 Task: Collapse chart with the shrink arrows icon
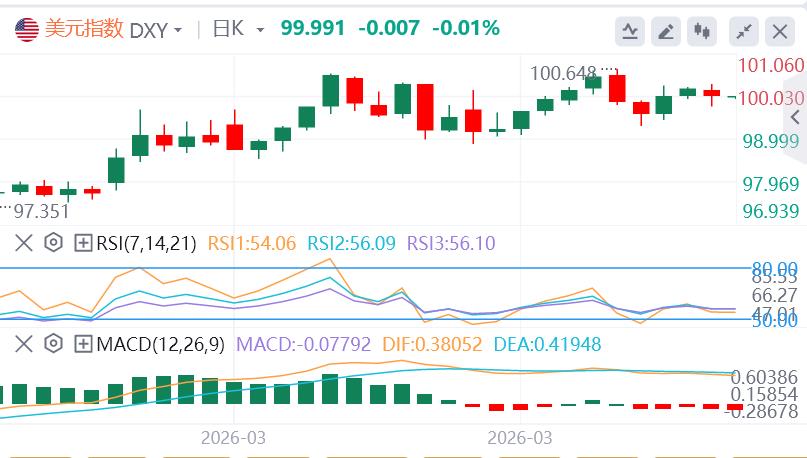coord(743,31)
